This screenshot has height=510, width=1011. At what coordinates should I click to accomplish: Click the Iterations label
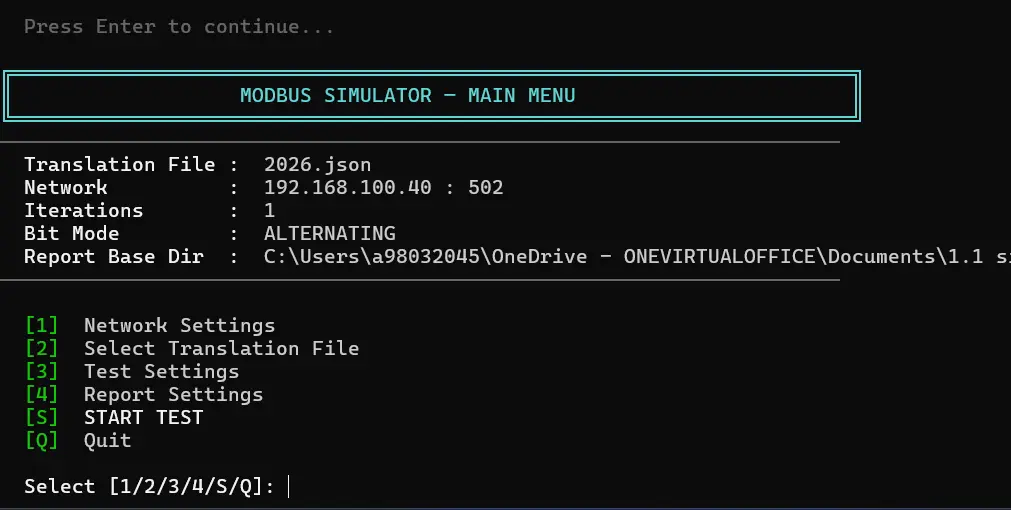tap(84, 210)
